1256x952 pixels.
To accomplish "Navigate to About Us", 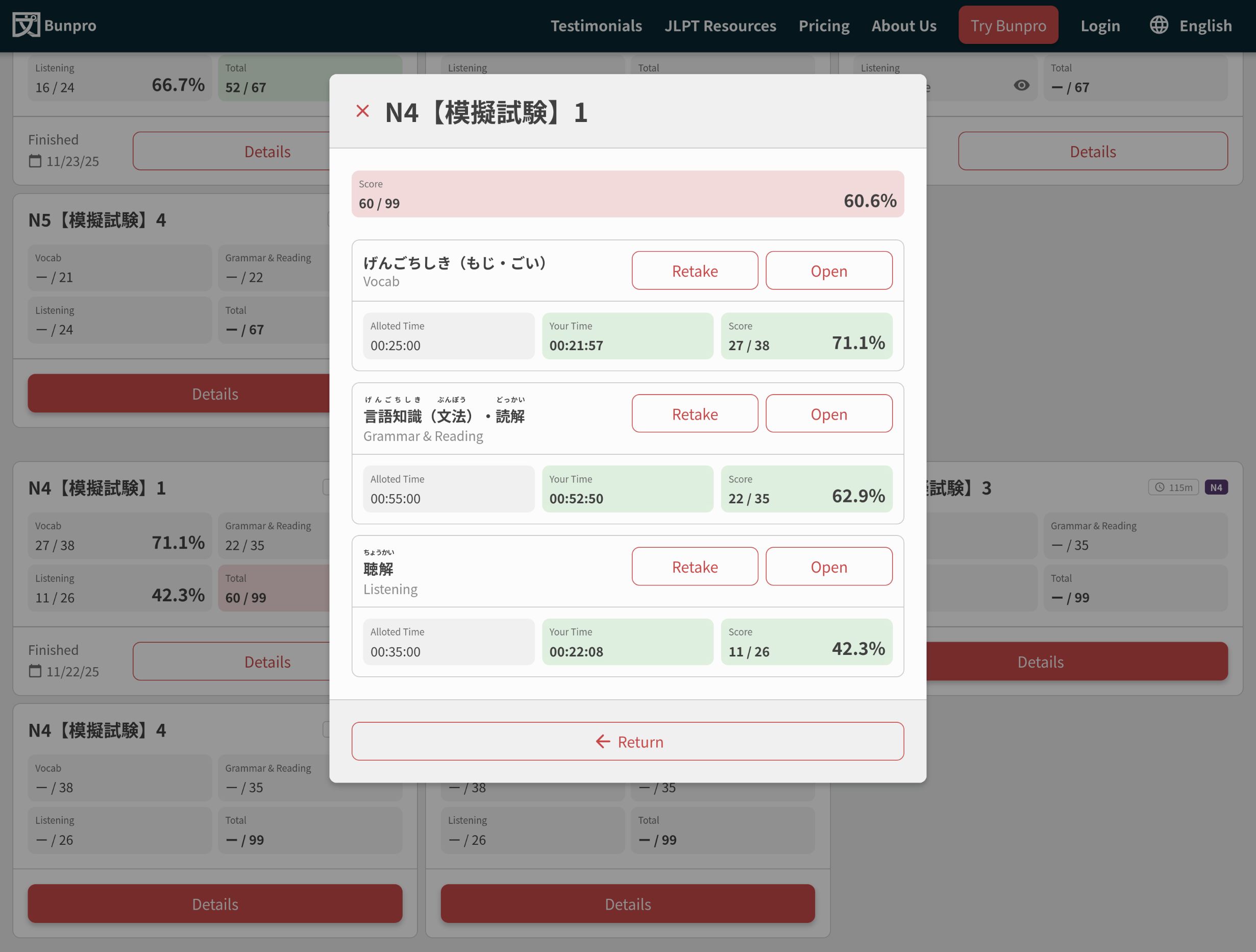I will [x=903, y=25].
